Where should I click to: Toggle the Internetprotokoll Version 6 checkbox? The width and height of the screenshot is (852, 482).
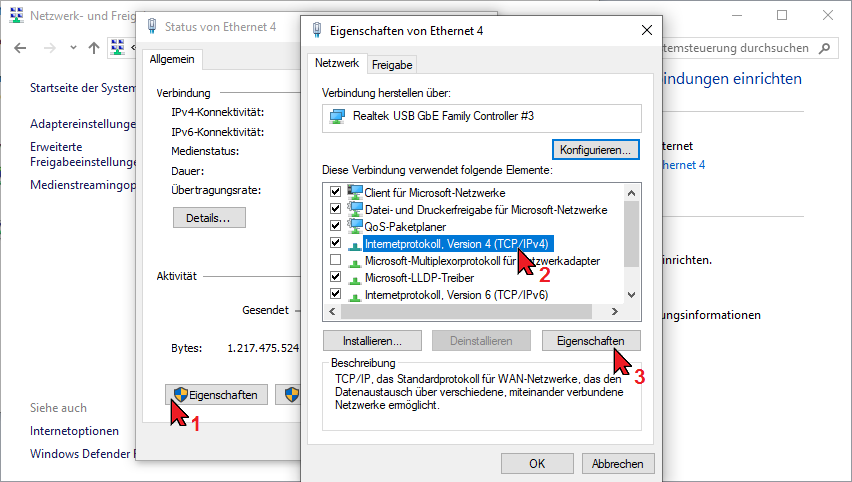[x=335, y=294]
